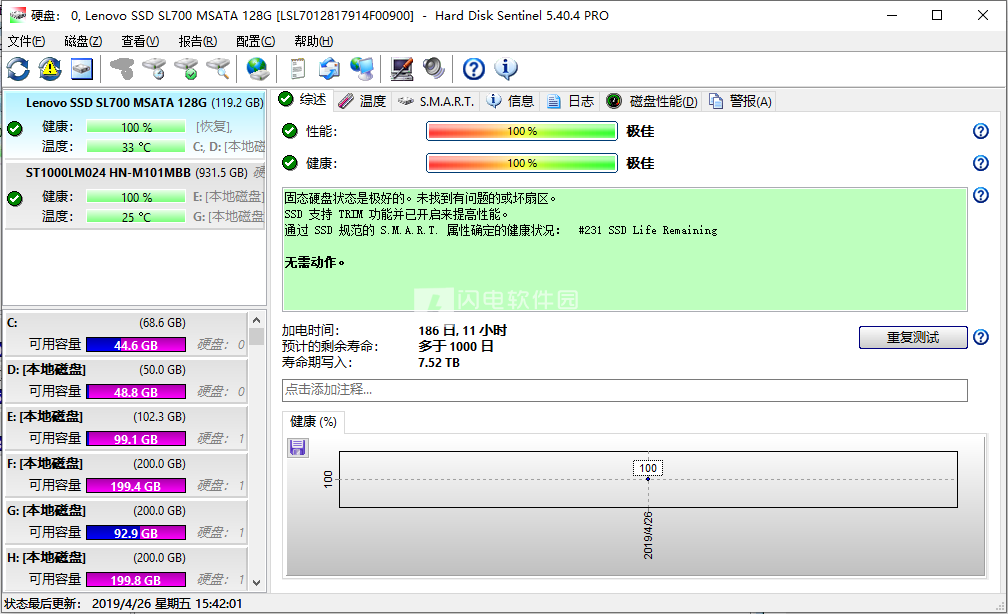Screen dimensions: 1008x614
Task: Click C: drive 44.6 GB free bar
Action: tap(136, 345)
